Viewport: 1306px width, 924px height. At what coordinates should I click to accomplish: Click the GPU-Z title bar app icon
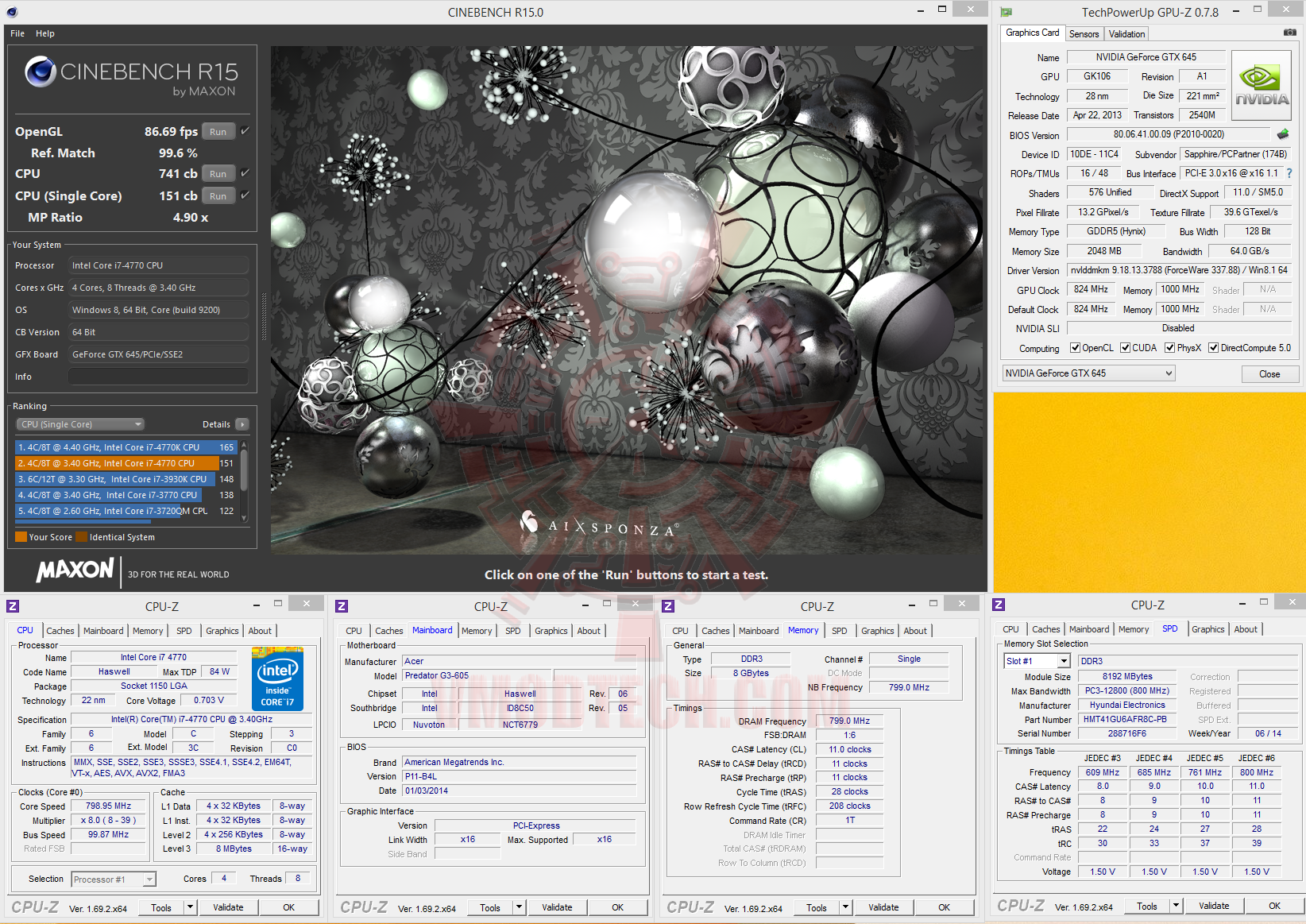point(1007,12)
